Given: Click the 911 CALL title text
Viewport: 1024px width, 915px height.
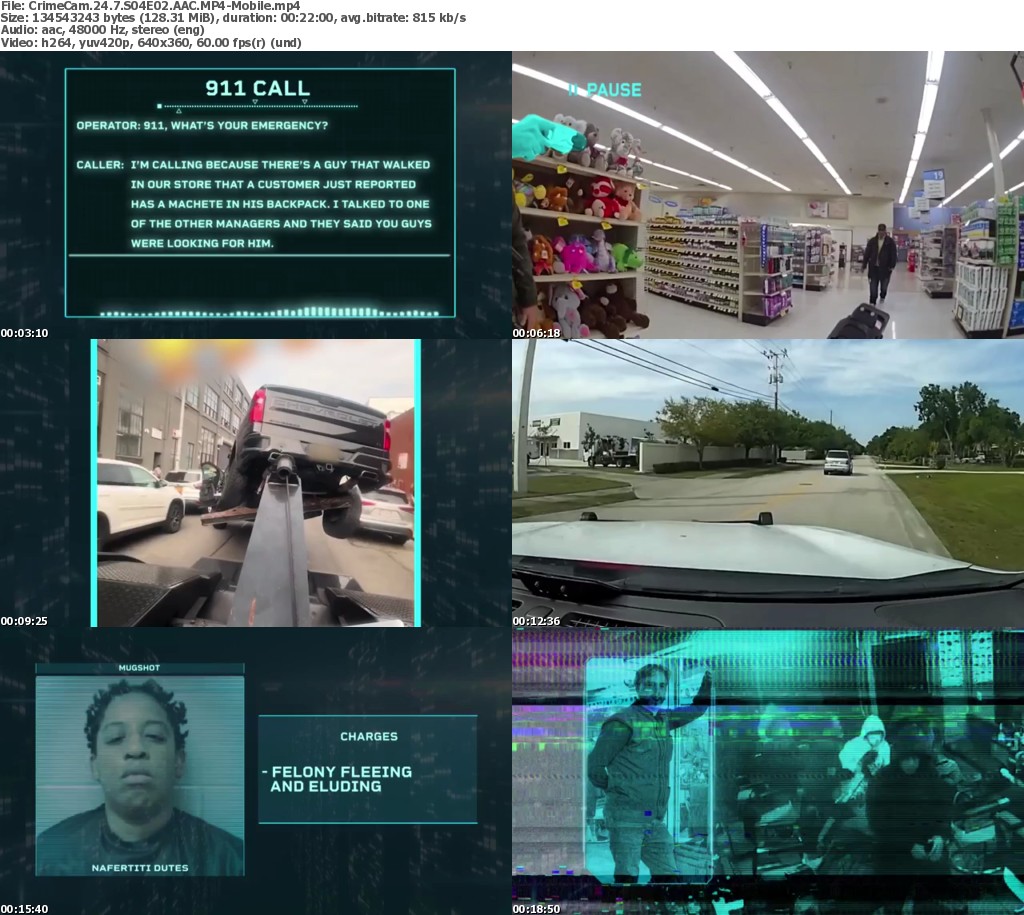Looking at the screenshot, I should click(258, 88).
